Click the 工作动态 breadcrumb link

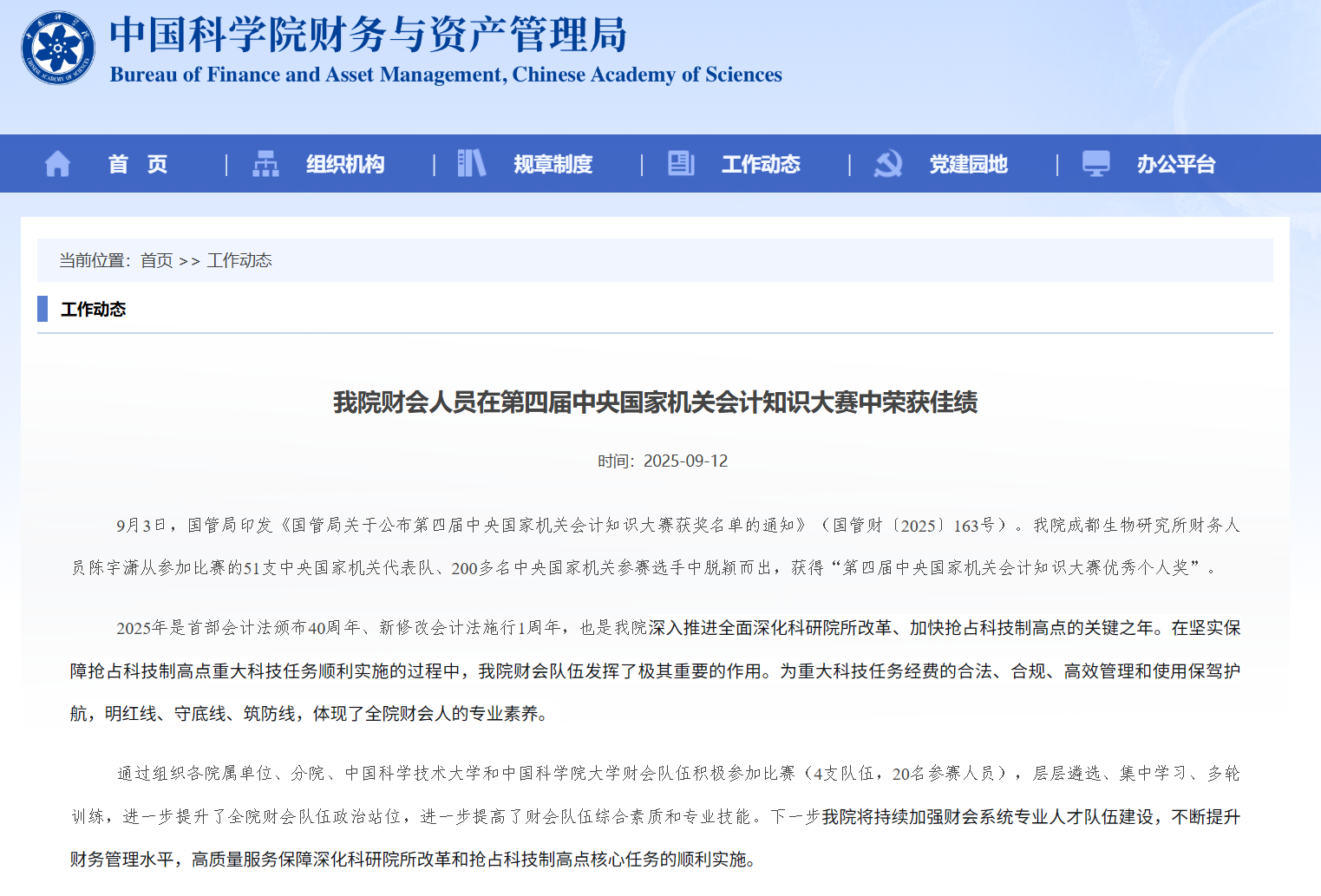(239, 260)
